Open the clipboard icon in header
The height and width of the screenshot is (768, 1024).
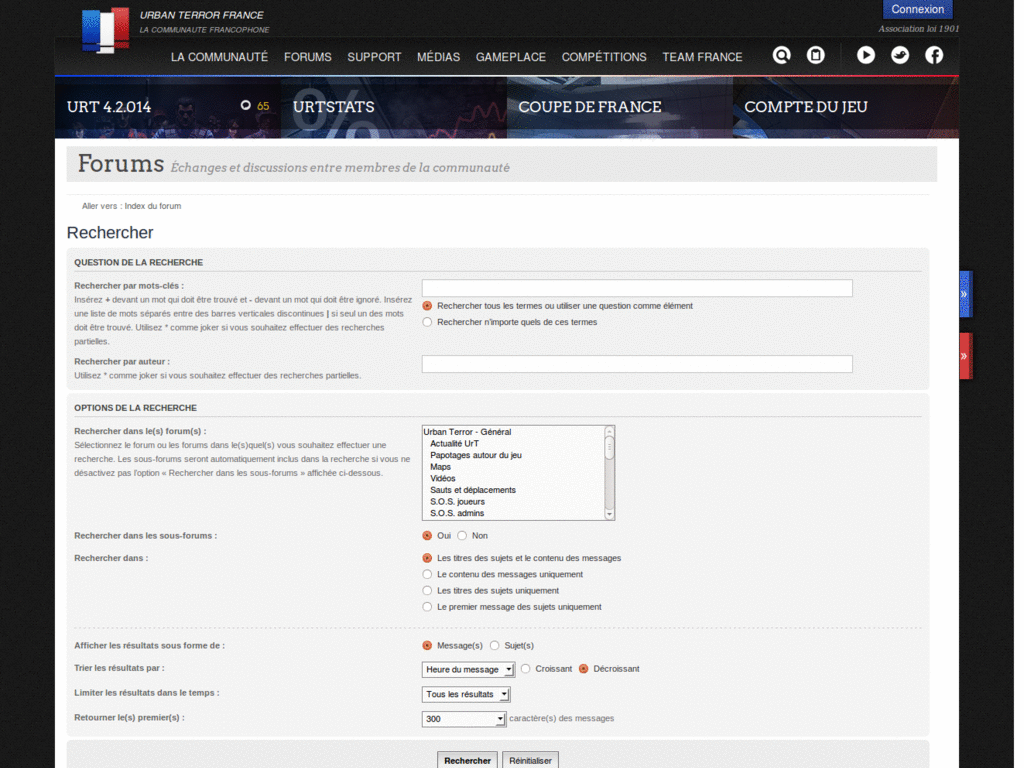816,56
